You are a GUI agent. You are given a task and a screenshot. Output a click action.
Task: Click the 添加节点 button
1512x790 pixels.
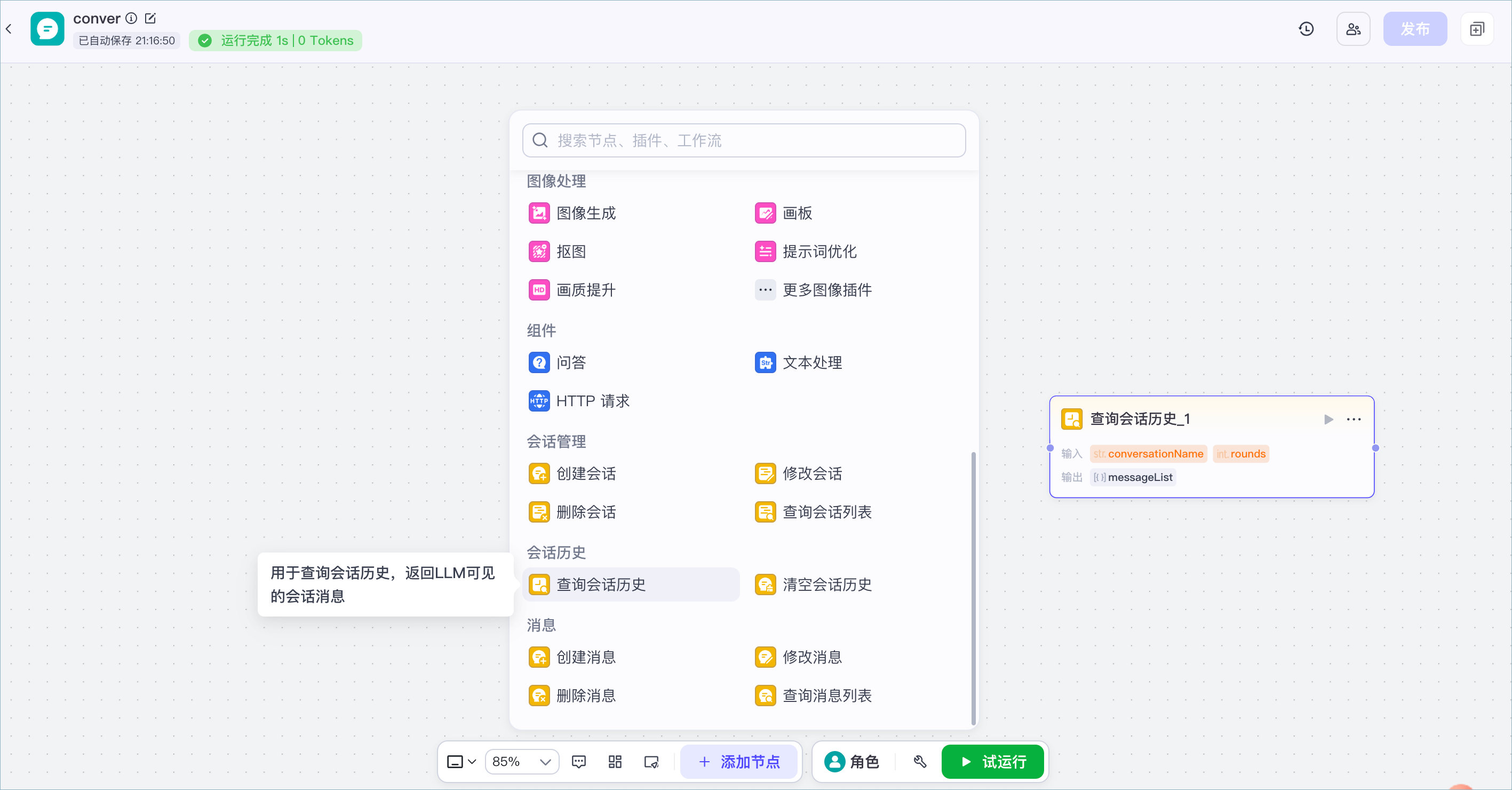point(739,762)
